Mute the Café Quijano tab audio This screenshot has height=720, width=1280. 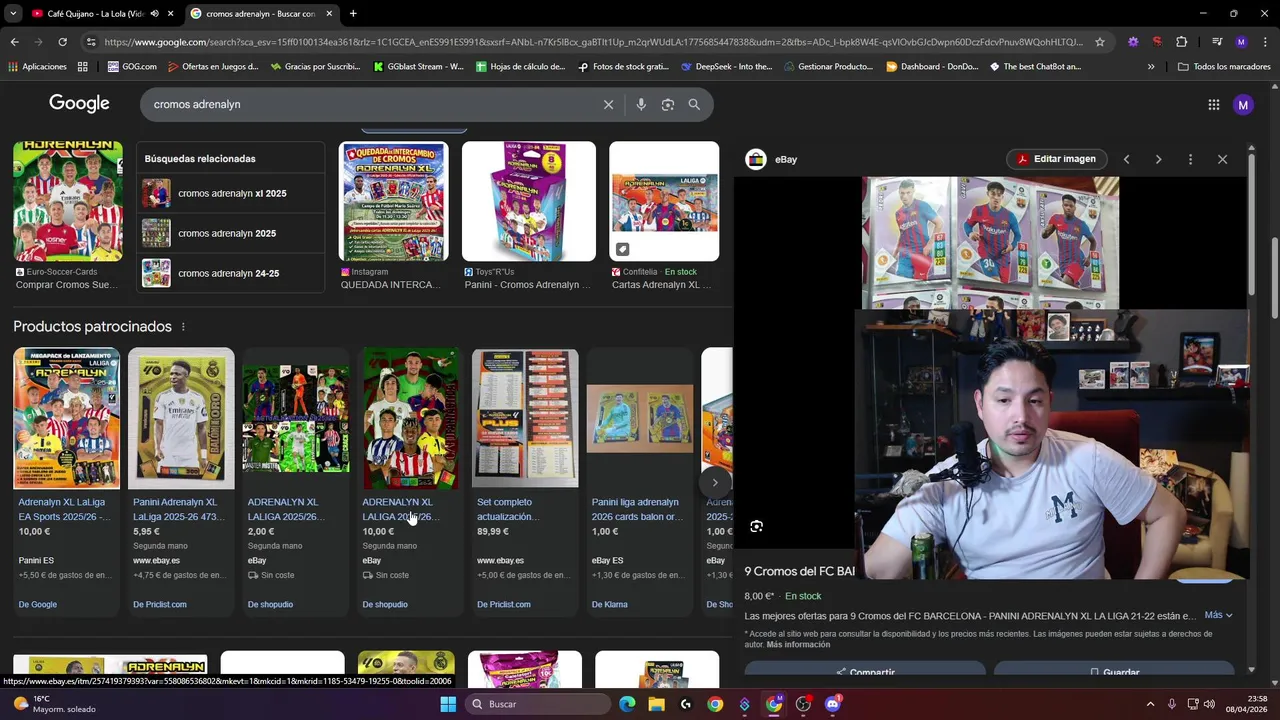pos(154,13)
